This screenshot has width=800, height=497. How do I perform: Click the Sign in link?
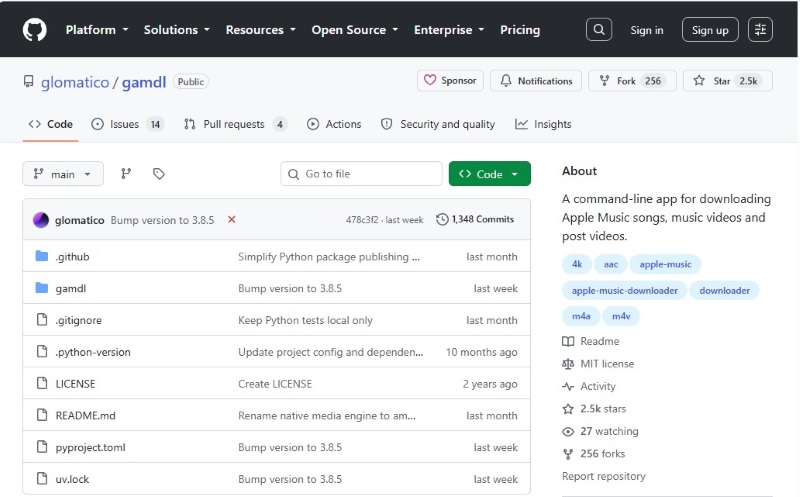point(646,30)
